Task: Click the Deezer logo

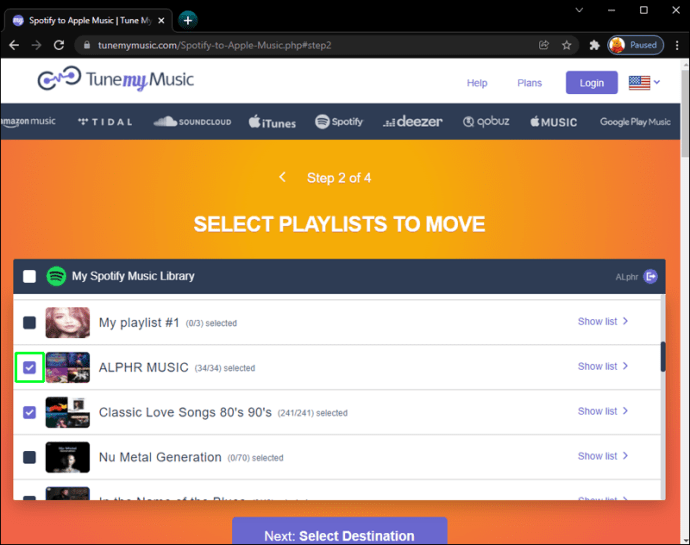Action: 413,122
